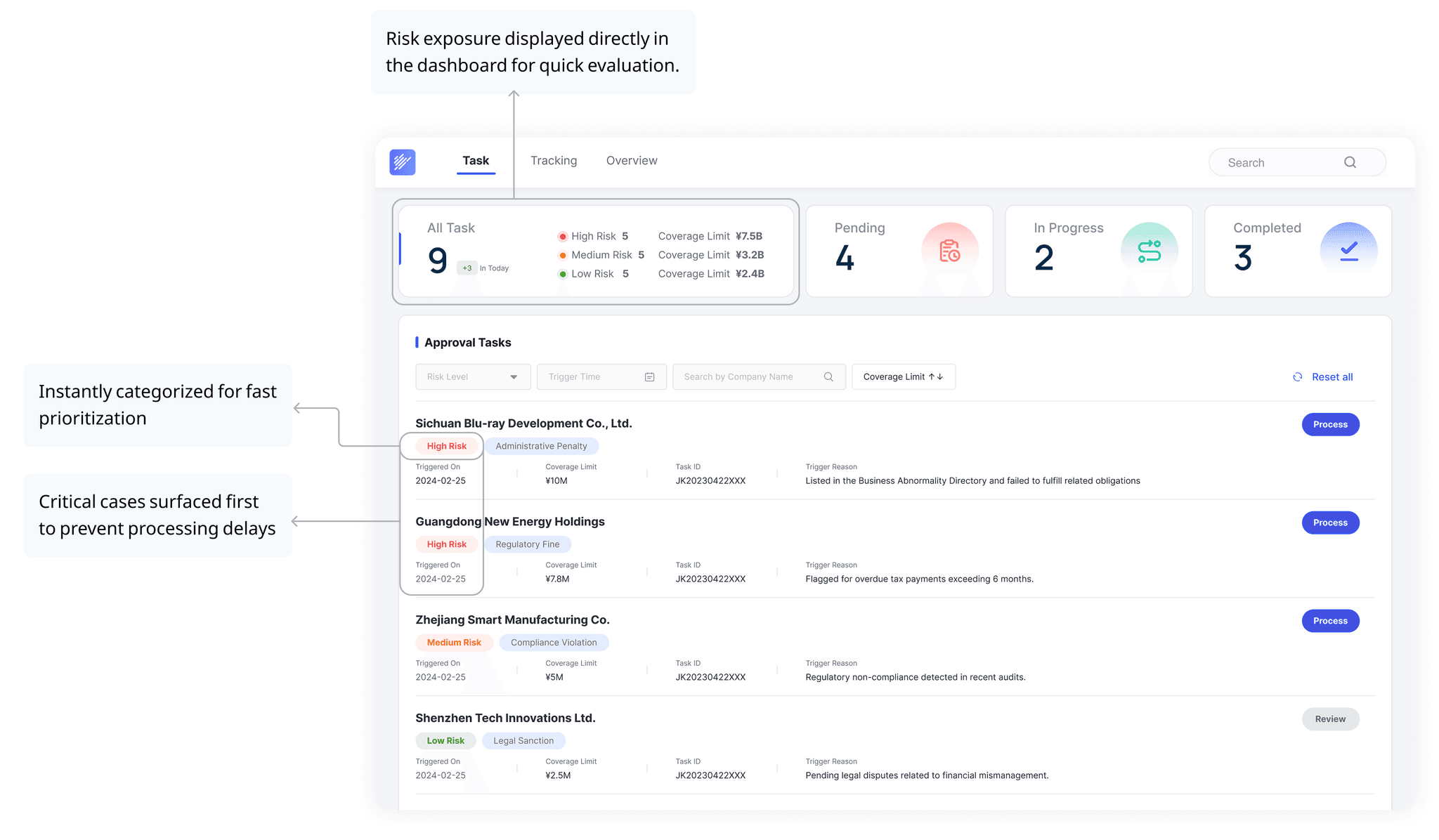This screenshot has height=840, width=1439.
Task: Open calendar icon in Trigger Time field
Action: click(649, 377)
